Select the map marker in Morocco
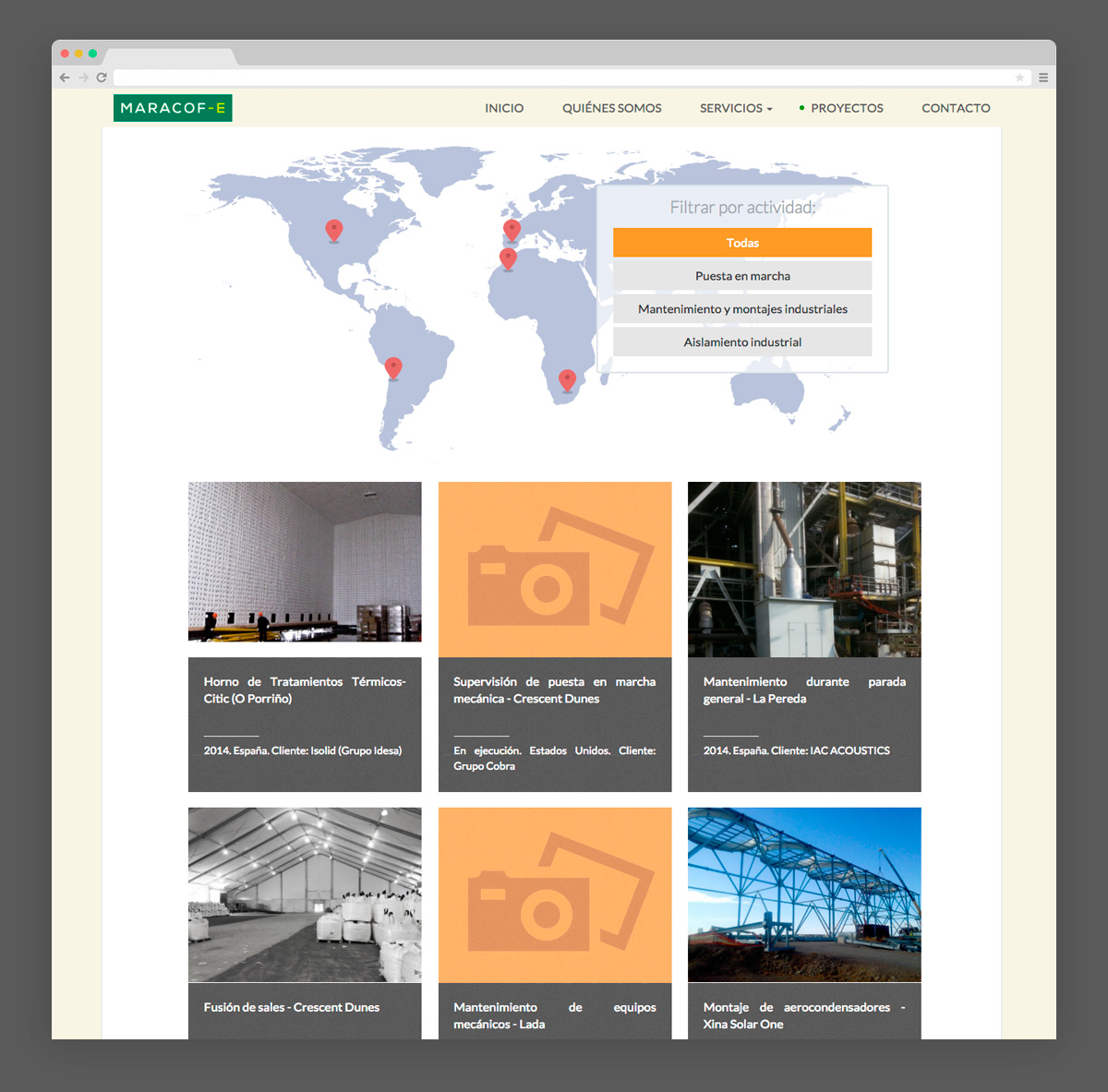The height and width of the screenshot is (1092, 1108). [508, 258]
